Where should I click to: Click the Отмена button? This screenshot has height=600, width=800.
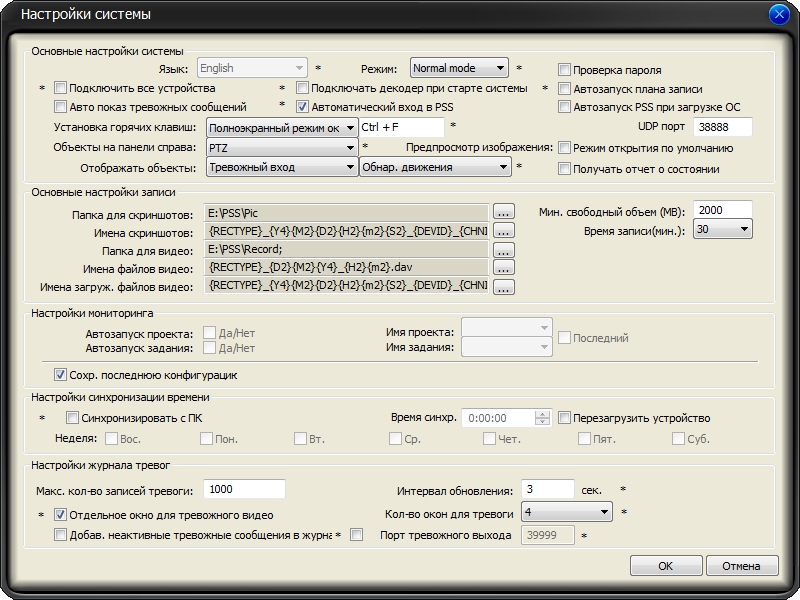741,566
